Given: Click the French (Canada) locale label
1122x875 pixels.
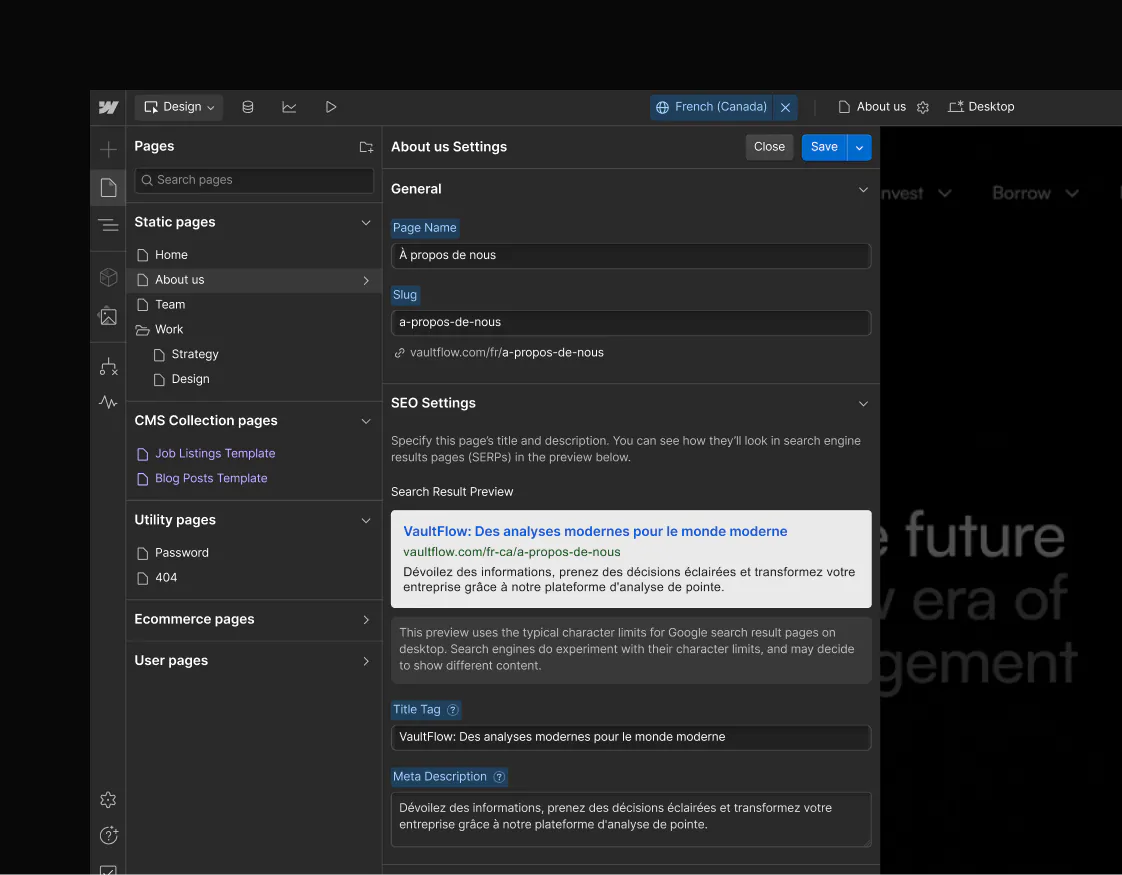Looking at the screenshot, I should pyautogui.click(x=721, y=107).
